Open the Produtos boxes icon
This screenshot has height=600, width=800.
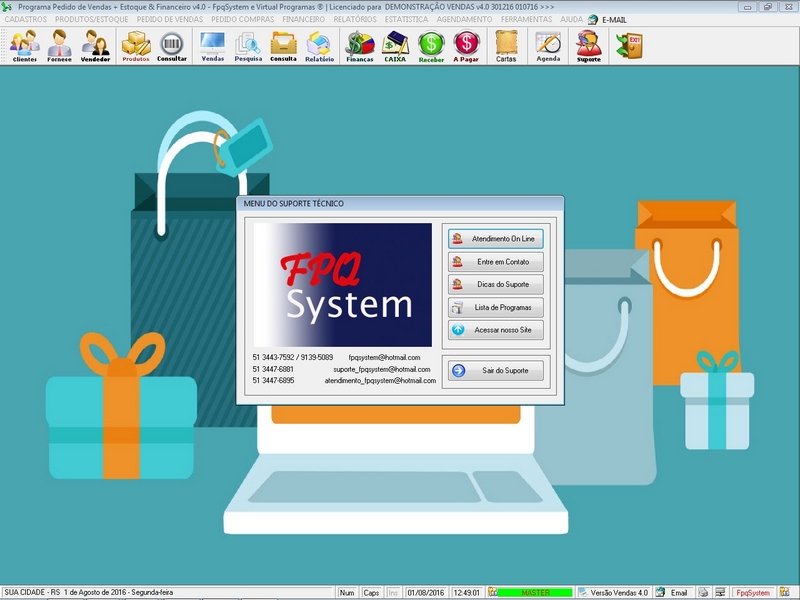(136, 46)
